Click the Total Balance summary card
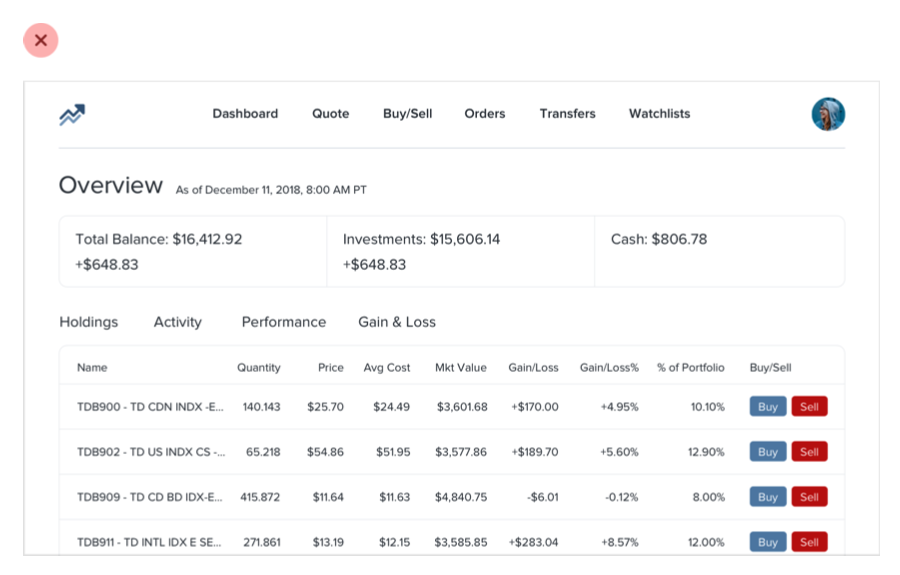Viewport: 900px width, 575px height. (193, 252)
